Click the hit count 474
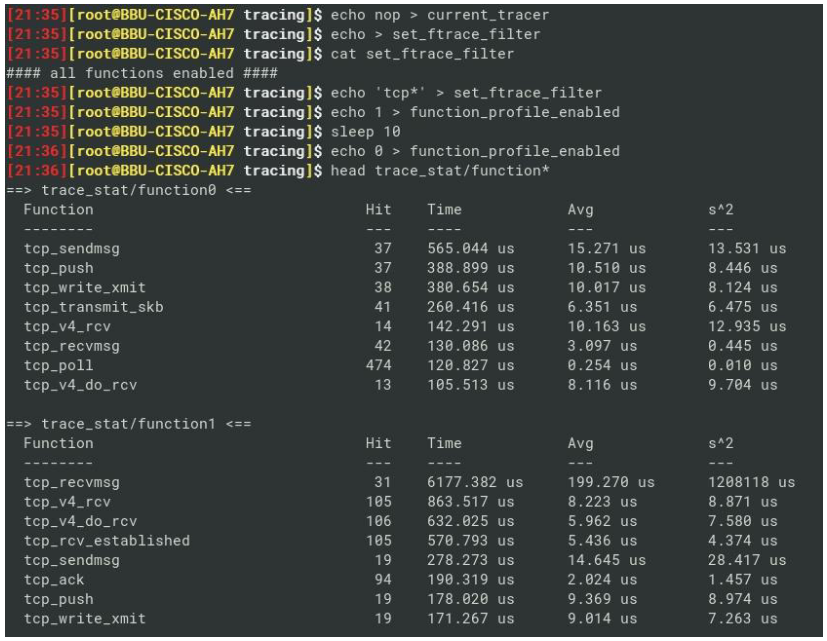 [379, 366]
